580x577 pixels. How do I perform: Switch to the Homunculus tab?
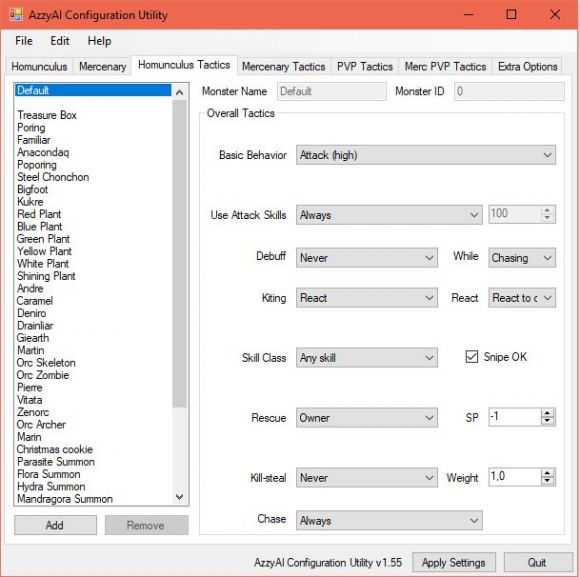pos(39,67)
